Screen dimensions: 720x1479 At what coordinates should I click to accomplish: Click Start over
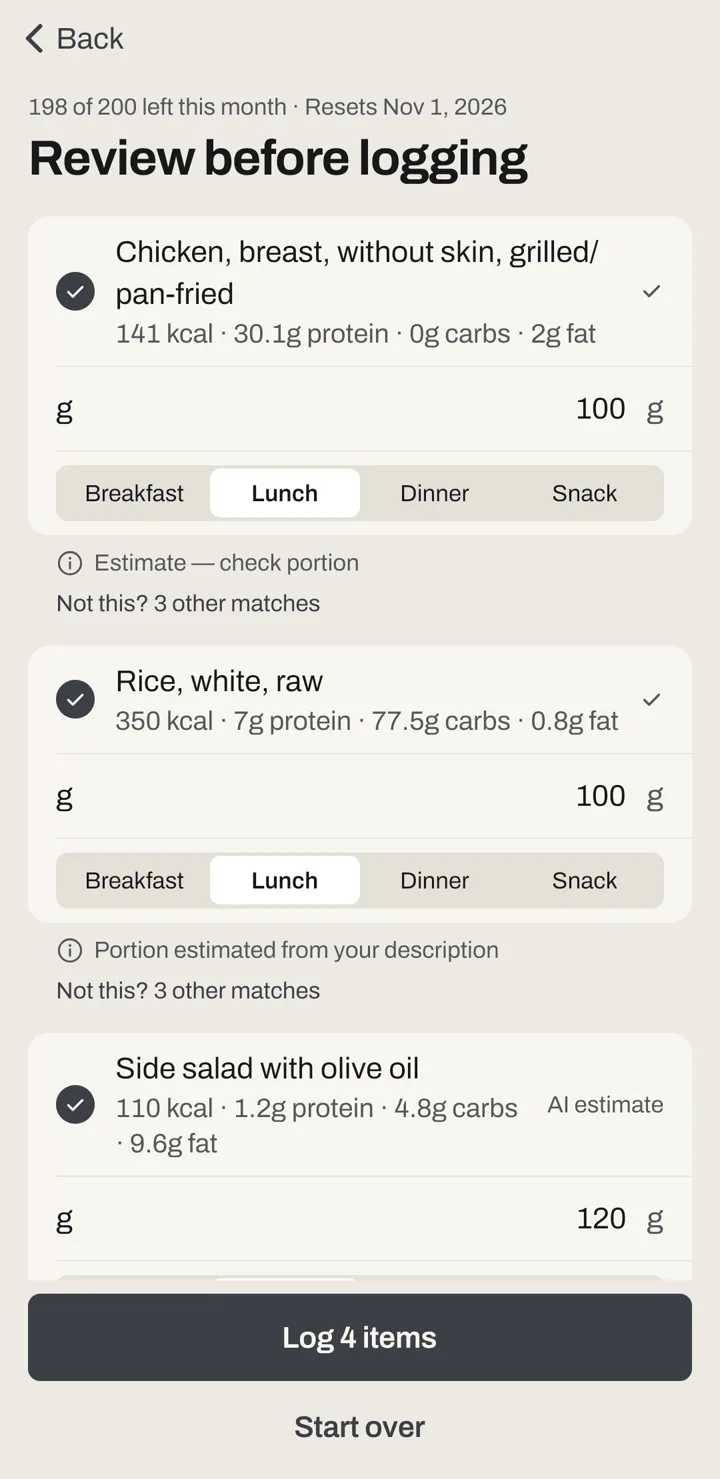(360, 1427)
